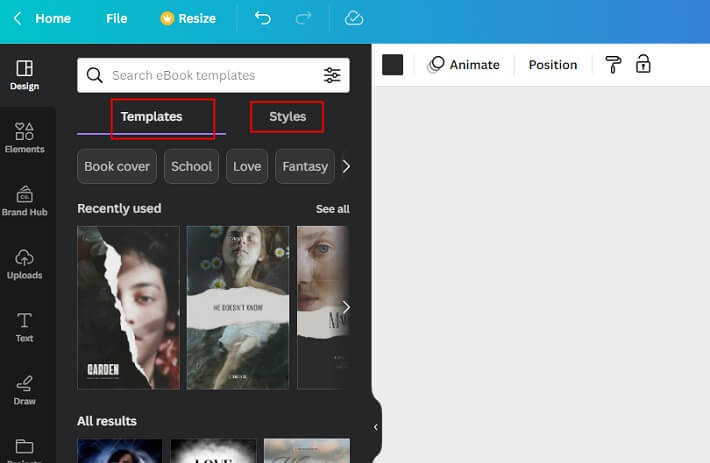Filter by the Love chip

pyautogui.click(x=247, y=167)
